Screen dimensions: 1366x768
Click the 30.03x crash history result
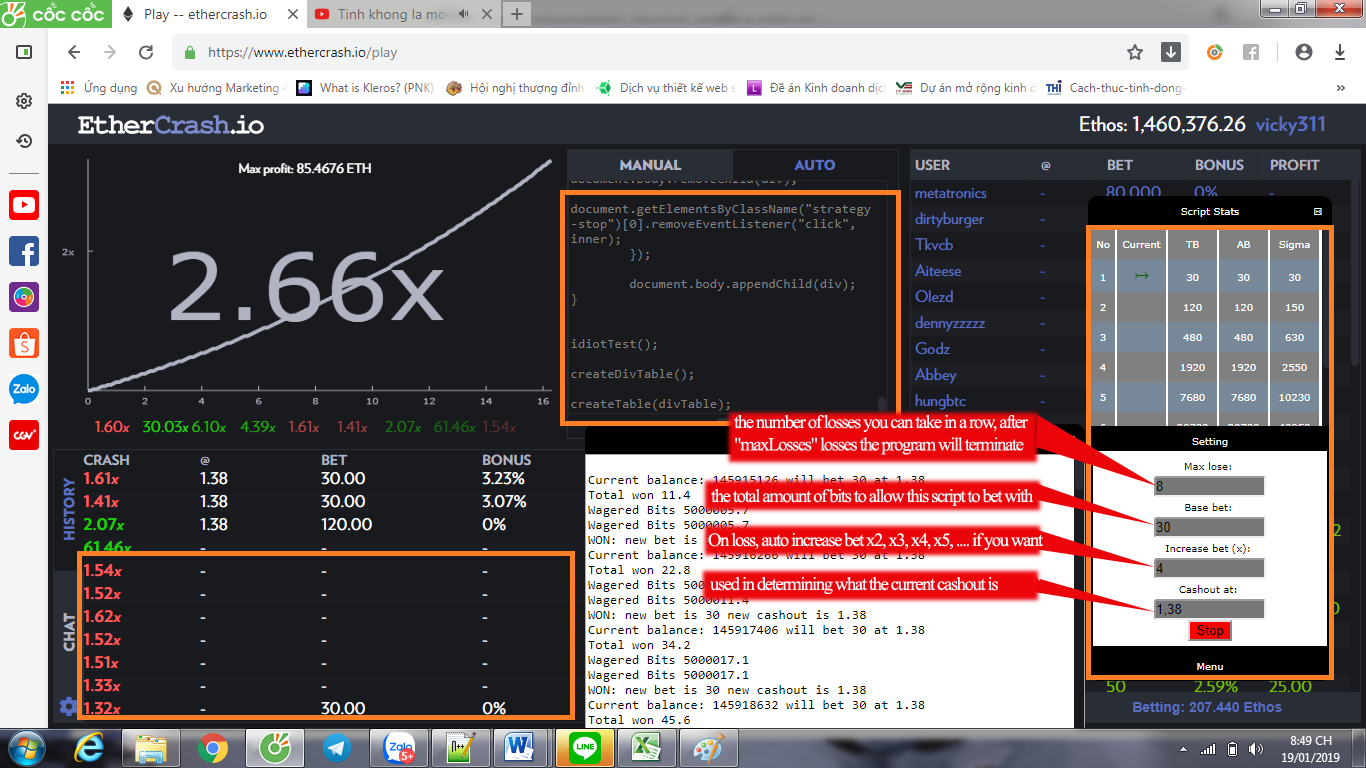pos(165,427)
